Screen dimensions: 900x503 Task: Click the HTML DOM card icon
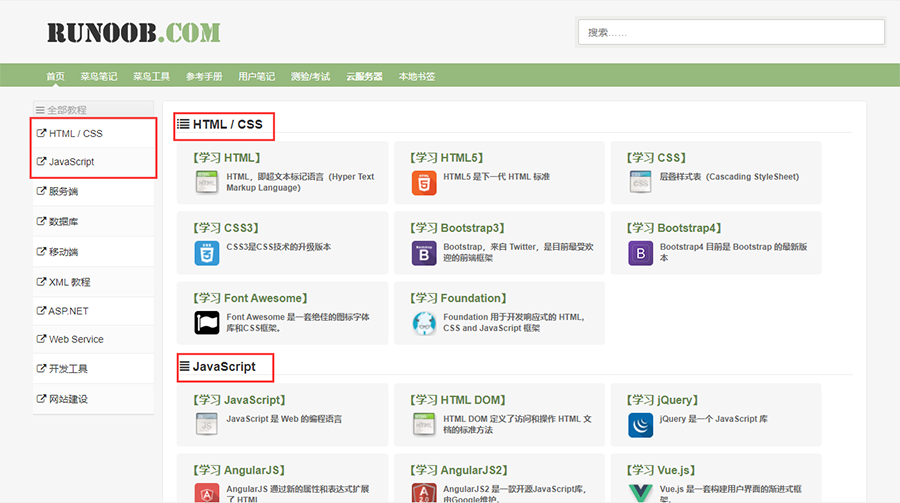(x=424, y=425)
